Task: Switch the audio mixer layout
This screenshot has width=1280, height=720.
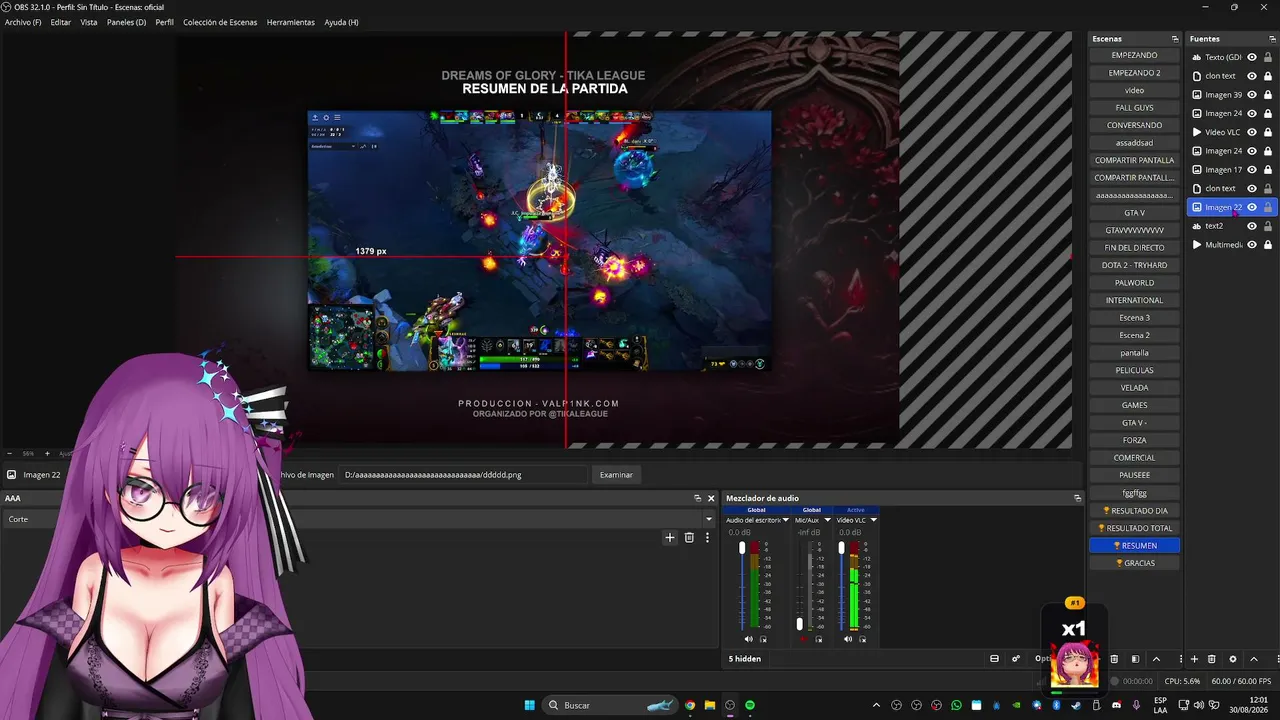Action: 994,659
